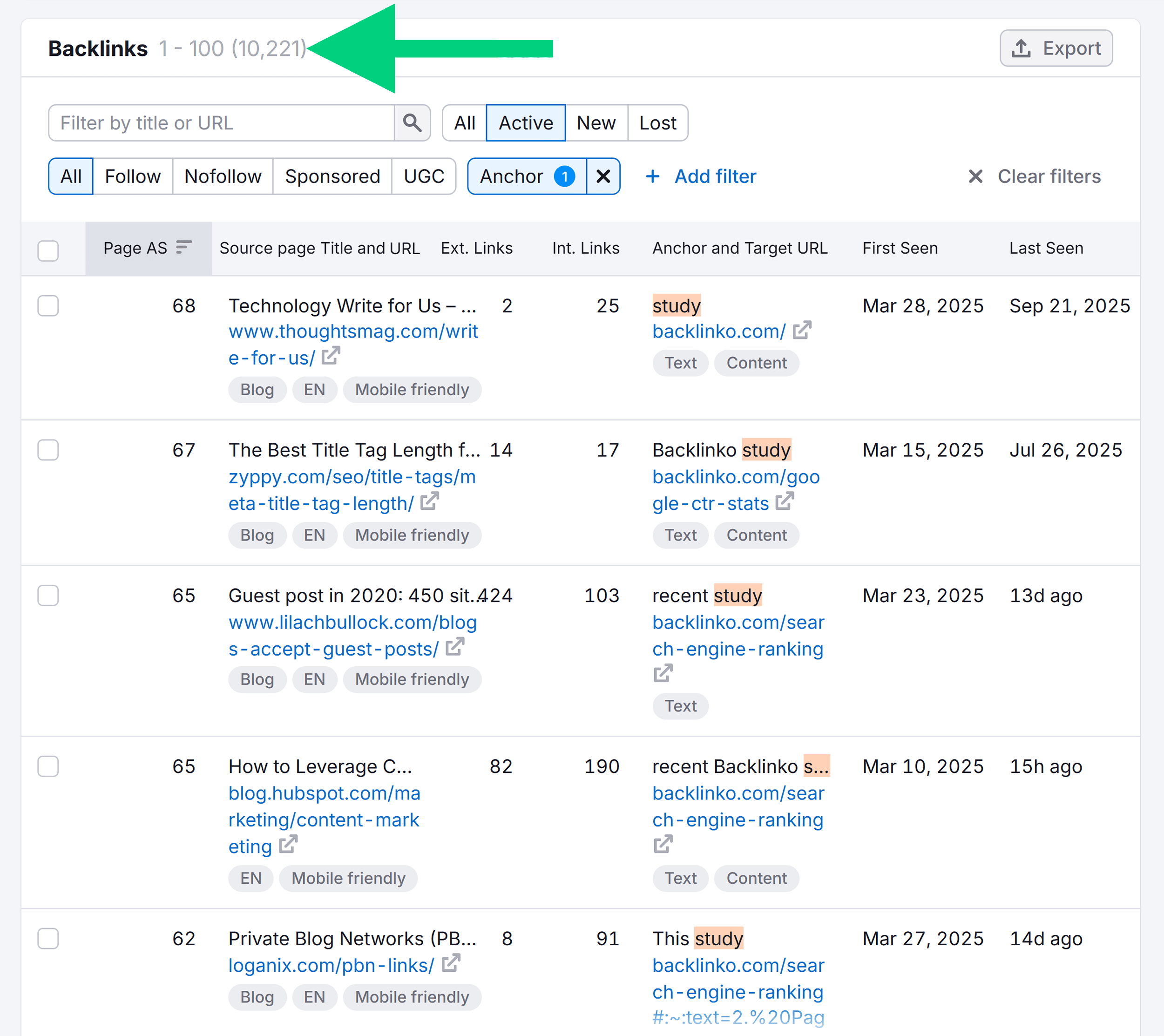Screen dimensions: 1164x1036
Task: Open thoughtsmag.com link external icon
Action: [x=331, y=356]
